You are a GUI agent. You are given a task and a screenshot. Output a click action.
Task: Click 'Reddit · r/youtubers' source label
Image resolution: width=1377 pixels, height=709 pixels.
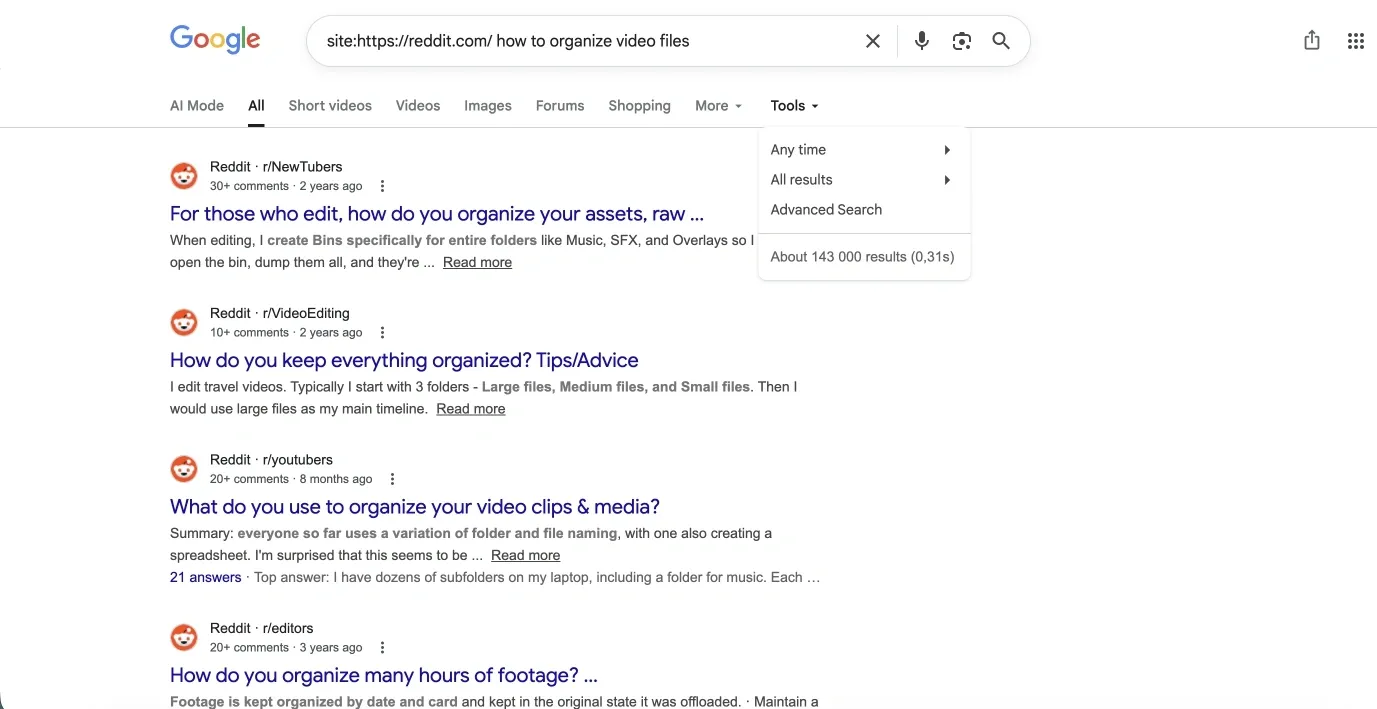pyautogui.click(x=271, y=460)
